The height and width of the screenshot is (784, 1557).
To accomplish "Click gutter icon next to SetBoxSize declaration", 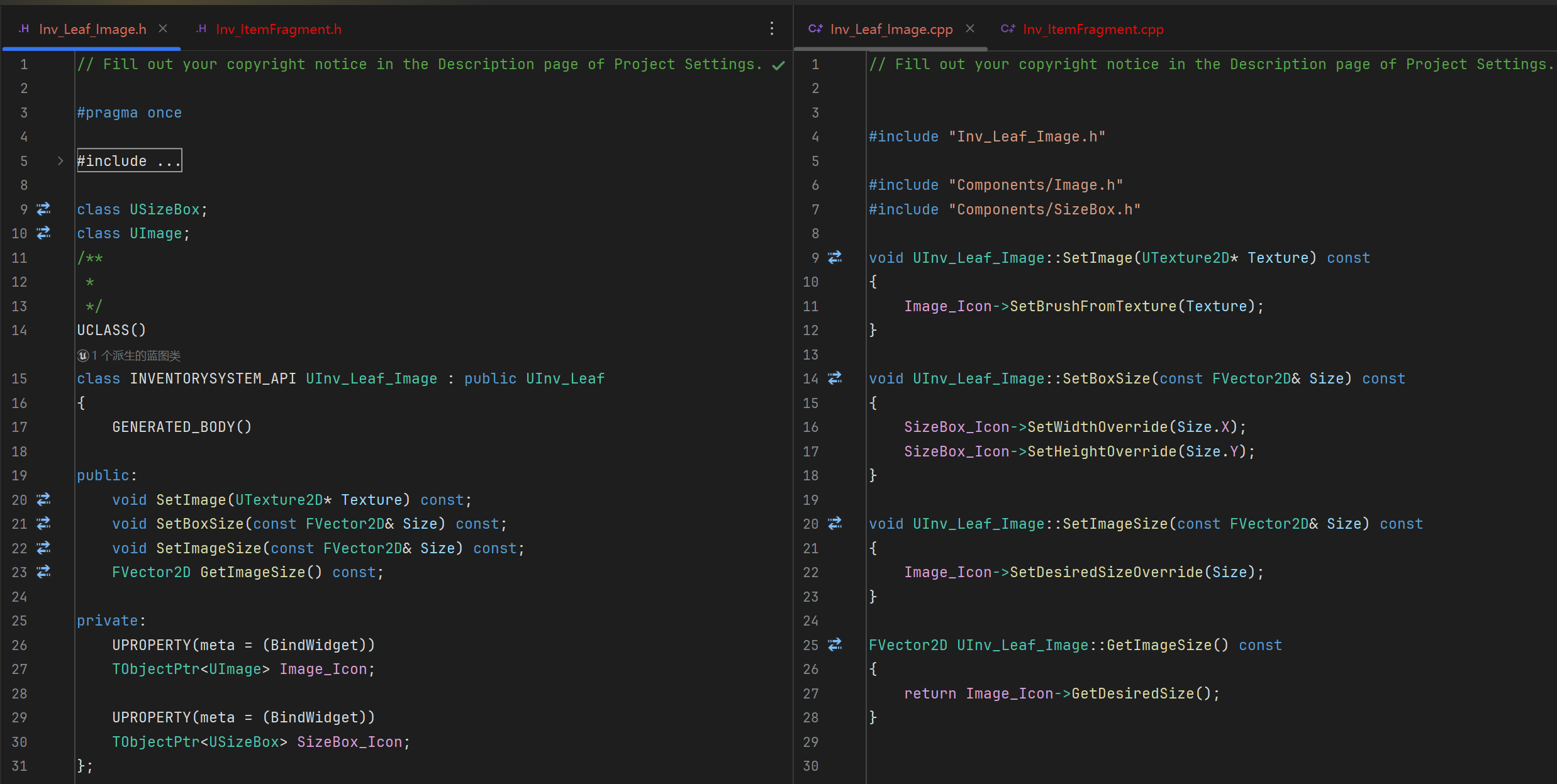I will click(x=43, y=524).
